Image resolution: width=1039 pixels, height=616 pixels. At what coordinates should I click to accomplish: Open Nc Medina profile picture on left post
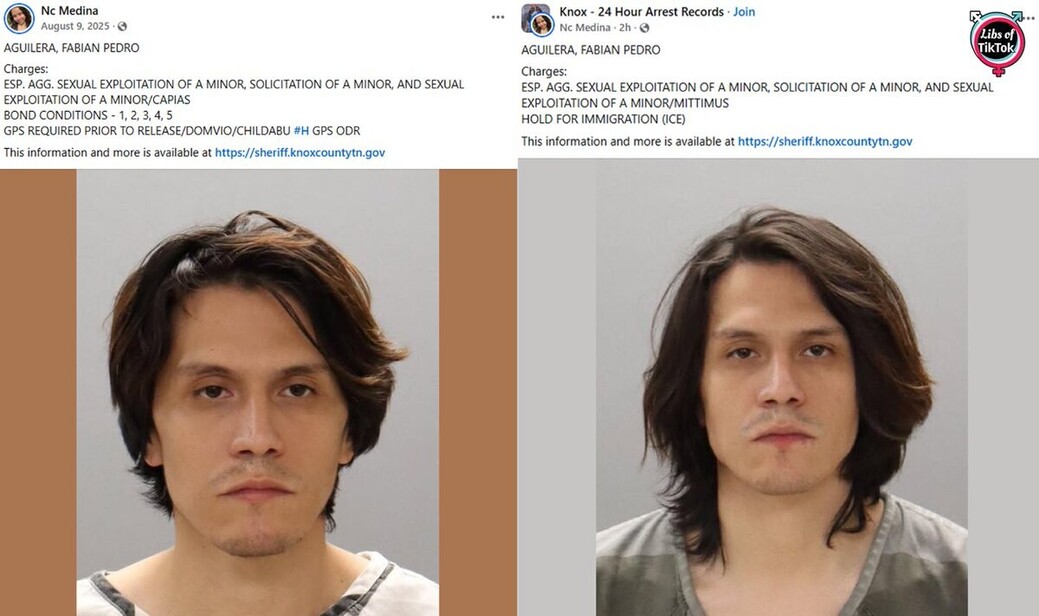pos(19,18)
